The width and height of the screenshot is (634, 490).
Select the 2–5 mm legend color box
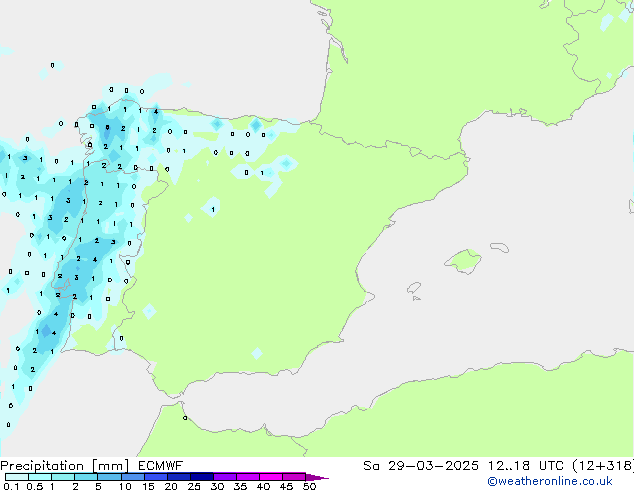click(86, 477)
